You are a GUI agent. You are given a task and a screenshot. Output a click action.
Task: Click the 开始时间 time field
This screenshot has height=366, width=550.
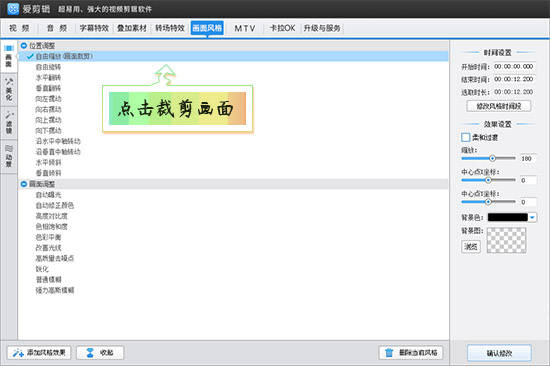pyautogui.click(x=514, y=66)
